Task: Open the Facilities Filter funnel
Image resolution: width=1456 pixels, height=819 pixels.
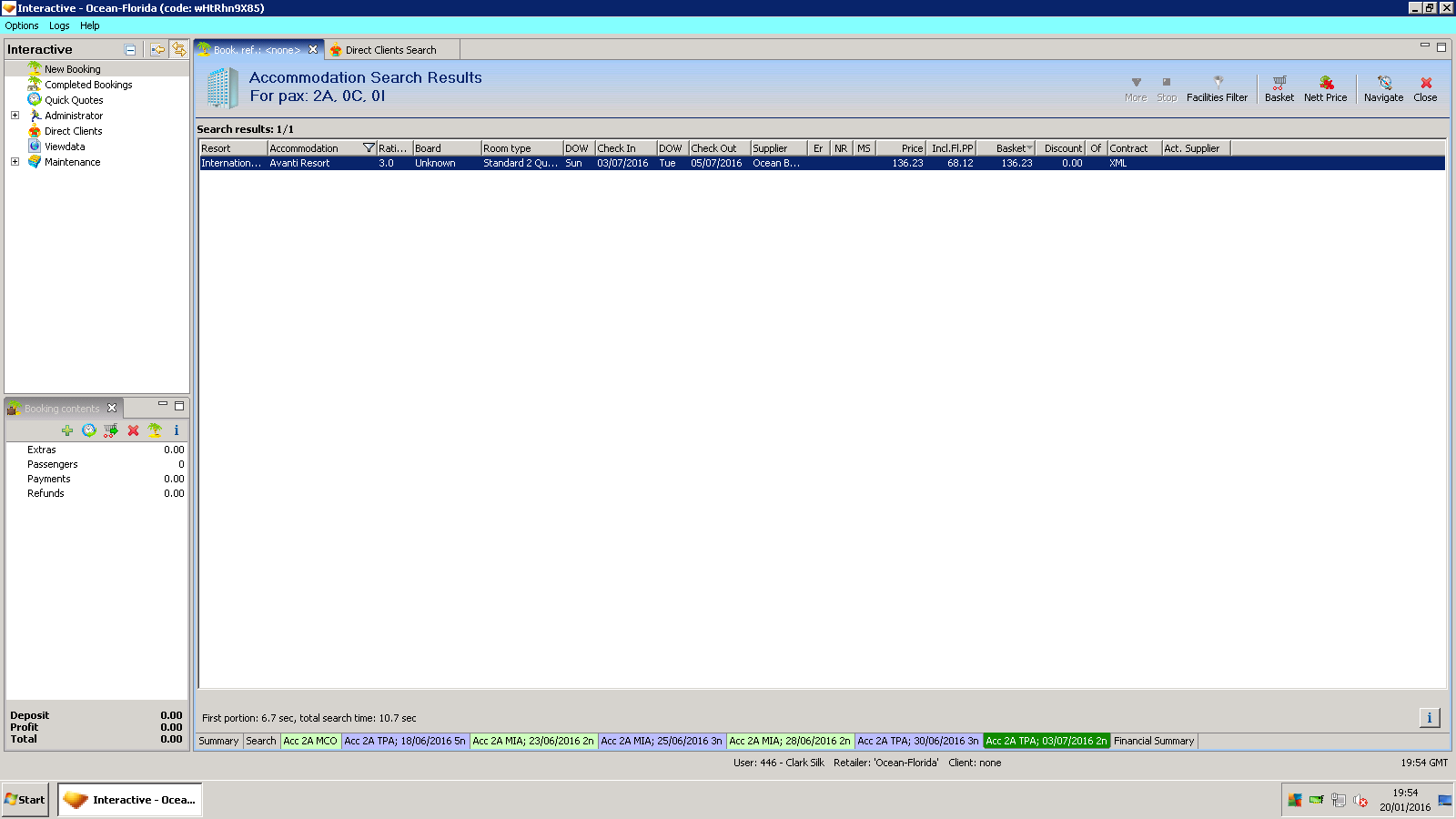Action: coord(1217,89)
